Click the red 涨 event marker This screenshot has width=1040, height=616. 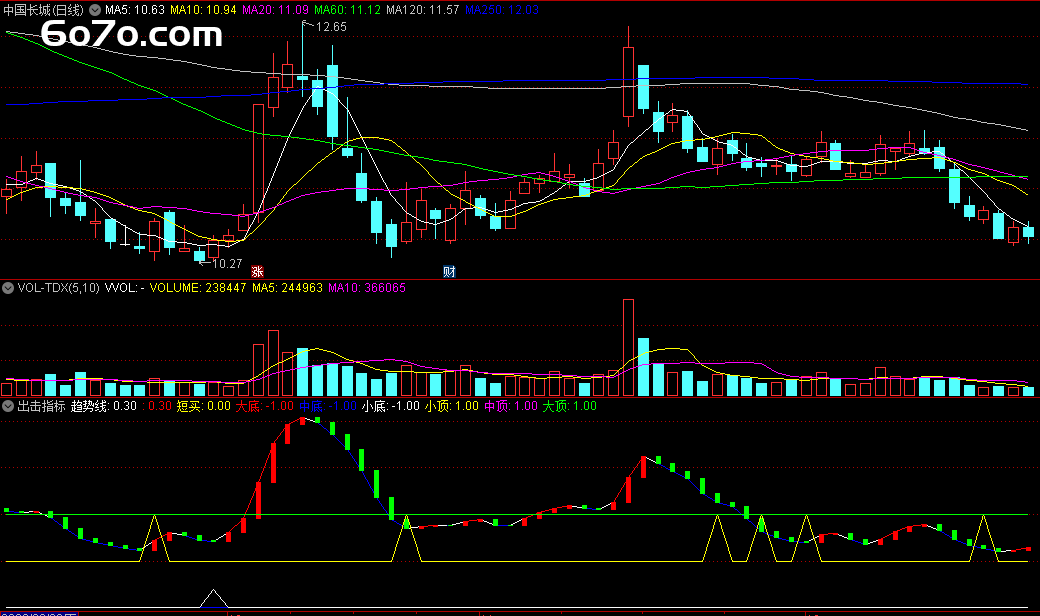(x=257, y=271)
